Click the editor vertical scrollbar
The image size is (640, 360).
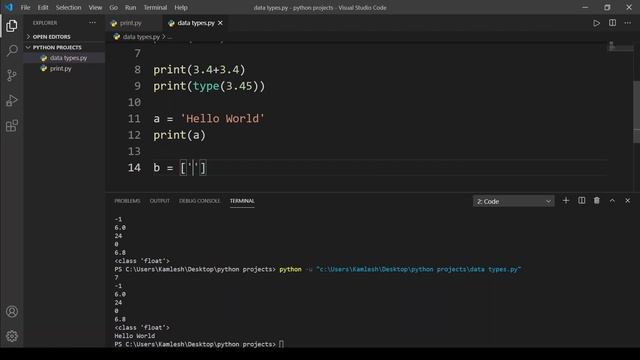click(636, 112)
